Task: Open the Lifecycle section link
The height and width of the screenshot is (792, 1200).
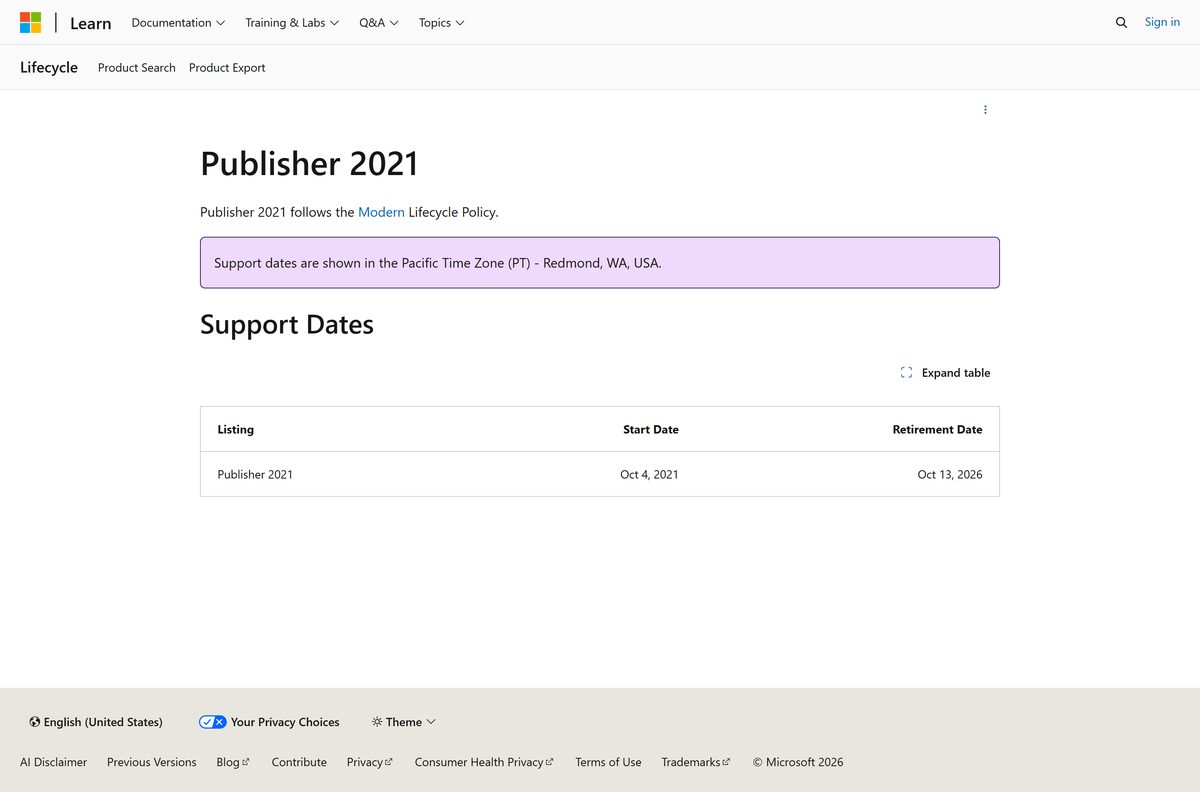Action: click(49, 67)
